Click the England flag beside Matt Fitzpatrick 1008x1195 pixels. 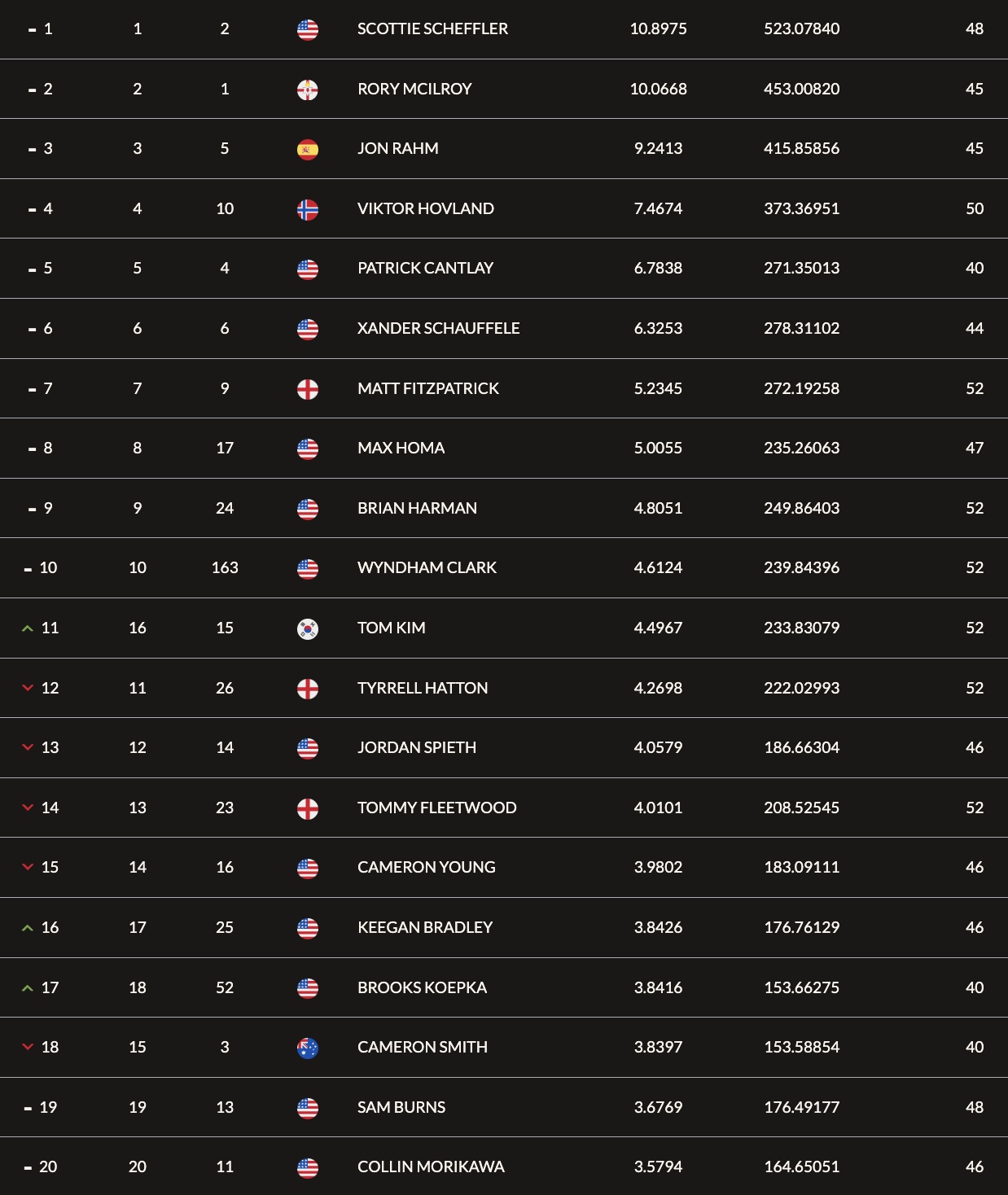tap(308, 389)
